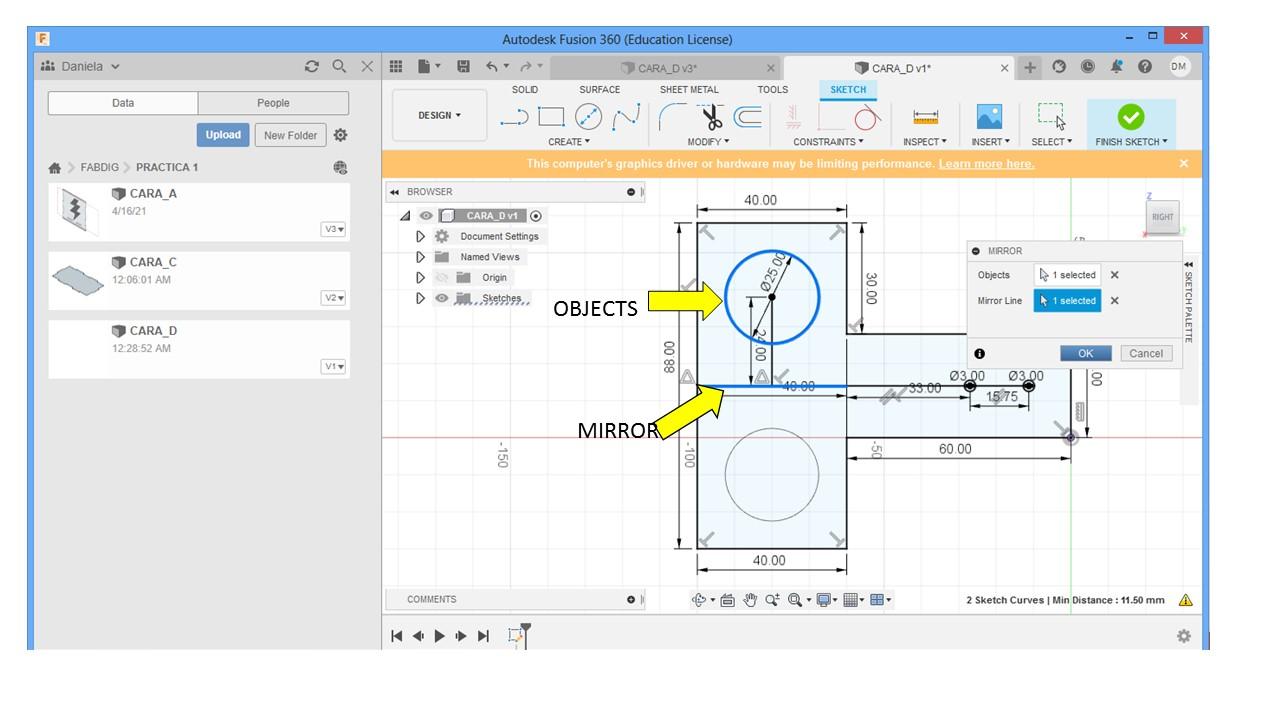This screenshot has height=720, width=1280.
Task: Switch to the CARA_D v3* document tab
Action: [665, 68]
